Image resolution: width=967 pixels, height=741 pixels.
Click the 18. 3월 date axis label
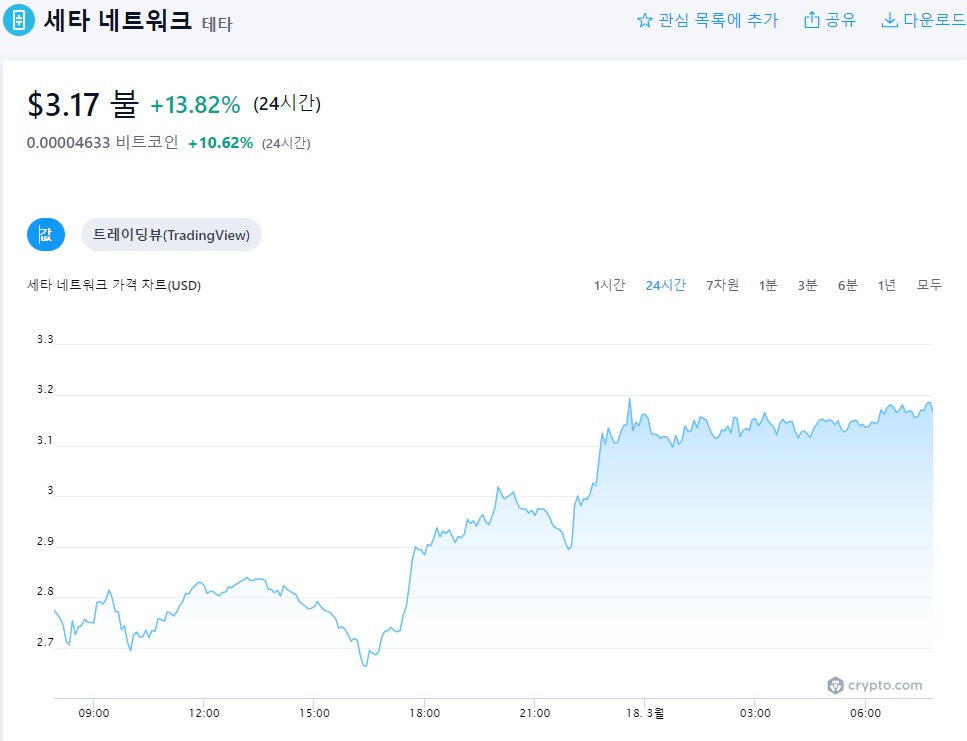coord(645,713)
